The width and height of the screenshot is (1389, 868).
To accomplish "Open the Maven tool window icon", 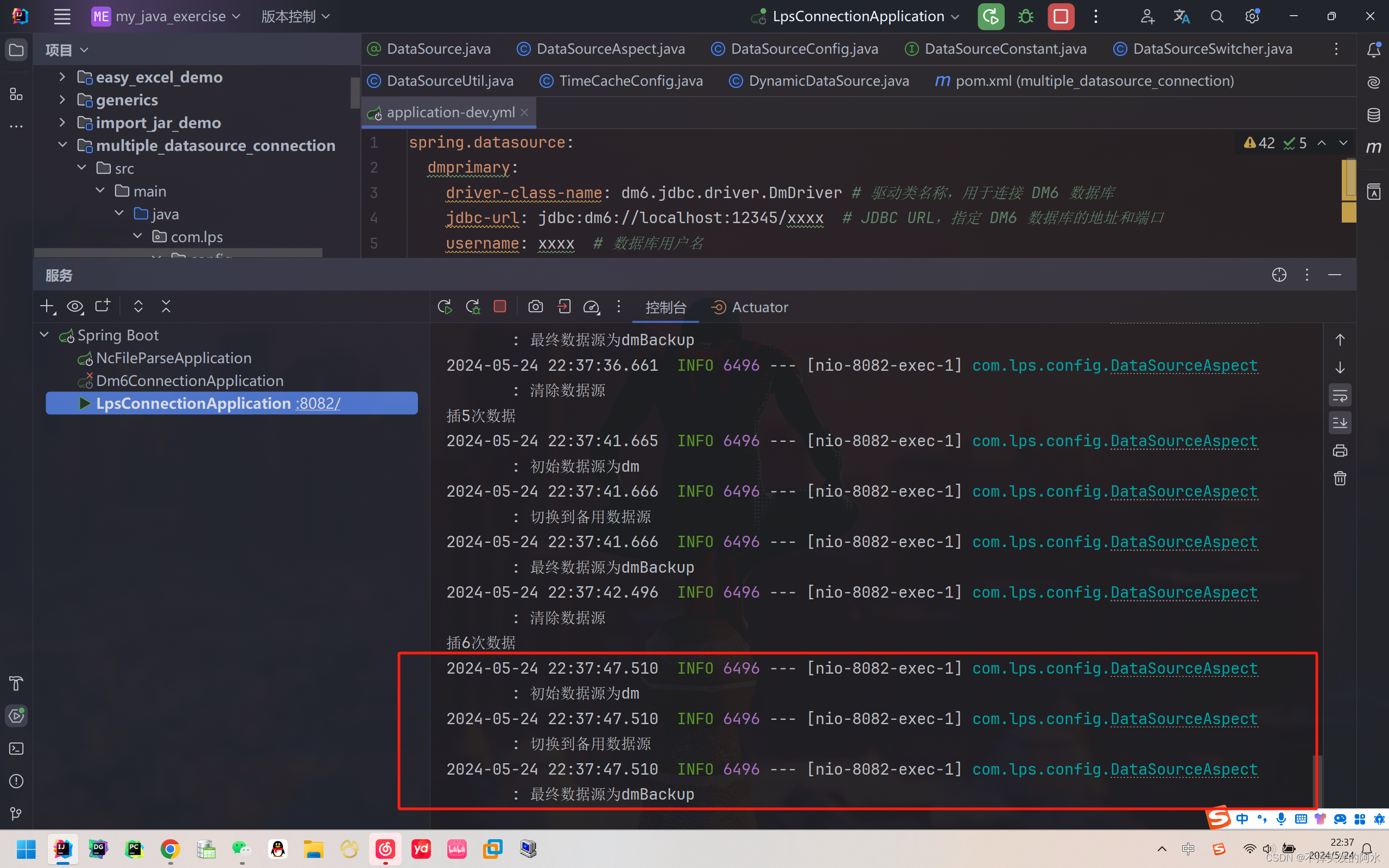I will point(1373,148).
